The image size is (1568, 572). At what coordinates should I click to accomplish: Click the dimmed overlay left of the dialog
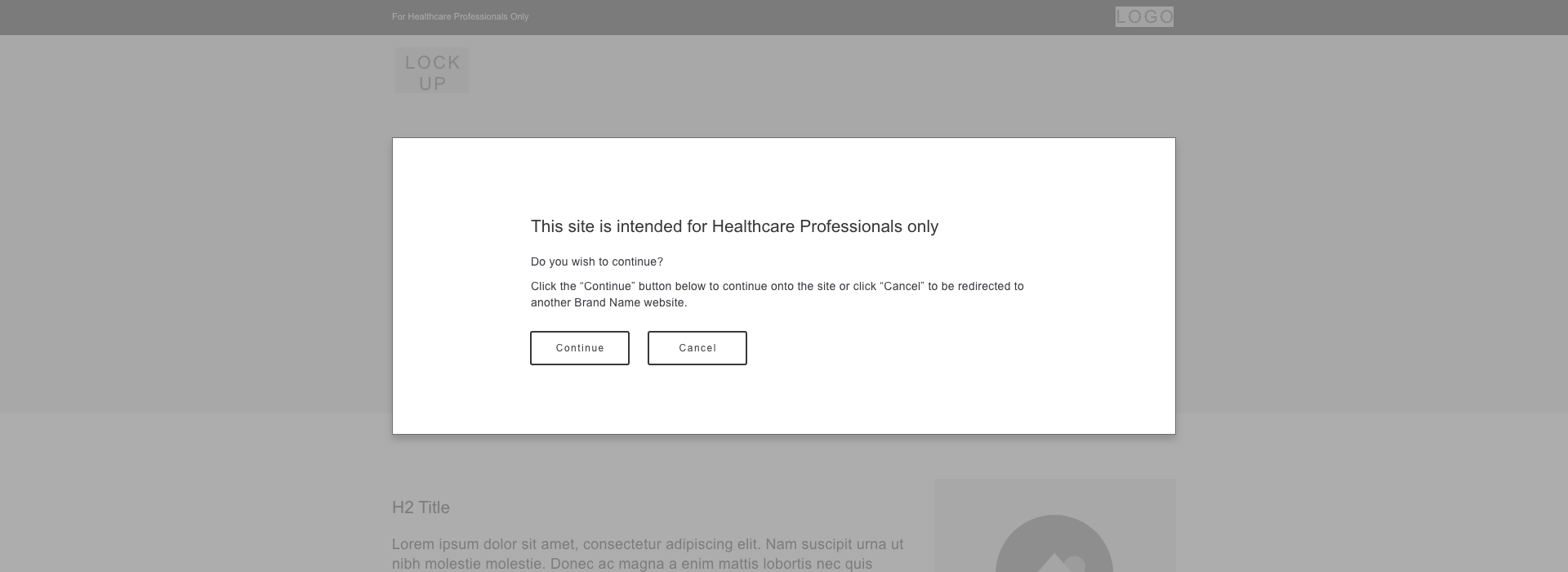[x=196, y=286]
